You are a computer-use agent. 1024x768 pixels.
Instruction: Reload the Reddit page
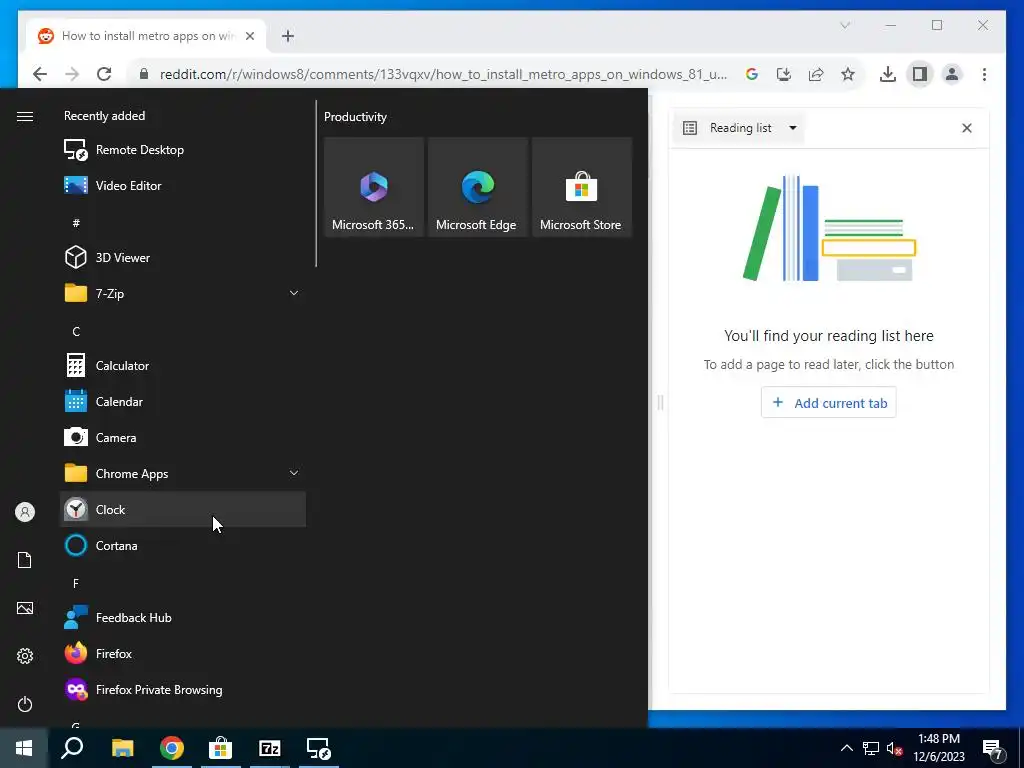(x=104, y=74)
